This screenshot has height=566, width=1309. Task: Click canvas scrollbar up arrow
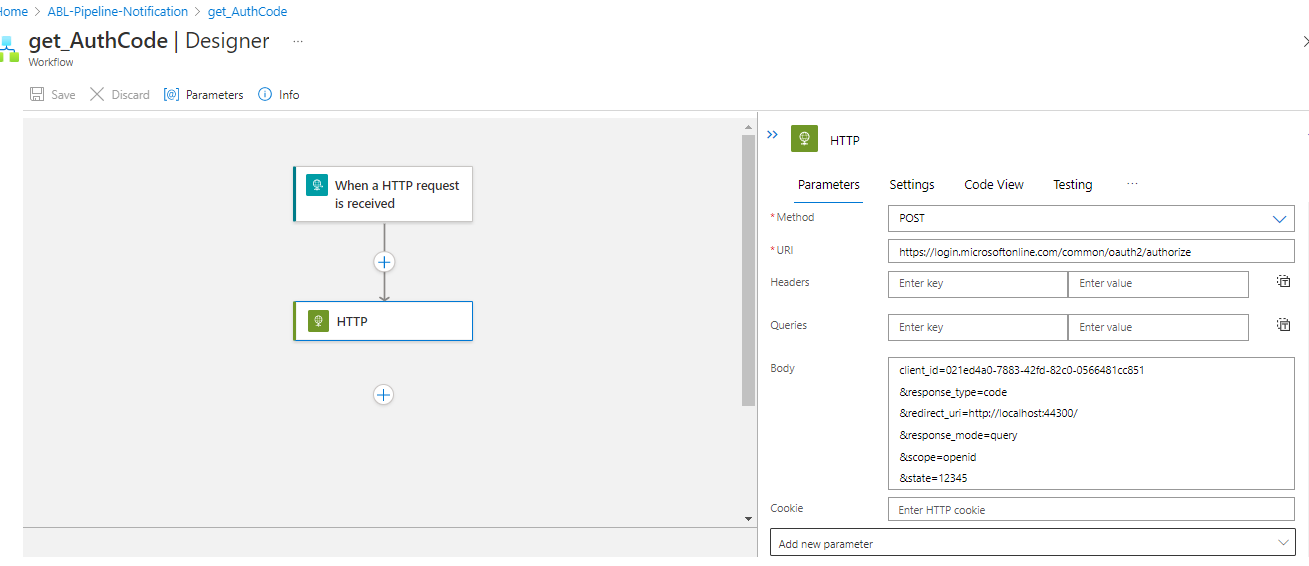coord(748,127)
